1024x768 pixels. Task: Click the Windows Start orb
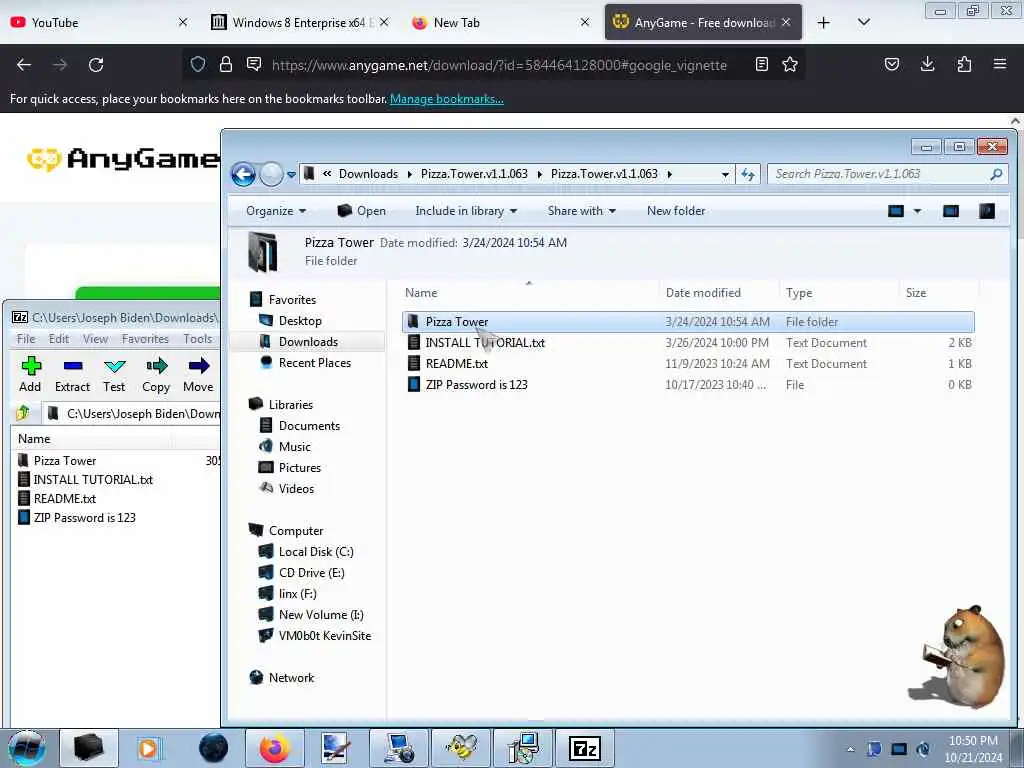tap(27, 748)
